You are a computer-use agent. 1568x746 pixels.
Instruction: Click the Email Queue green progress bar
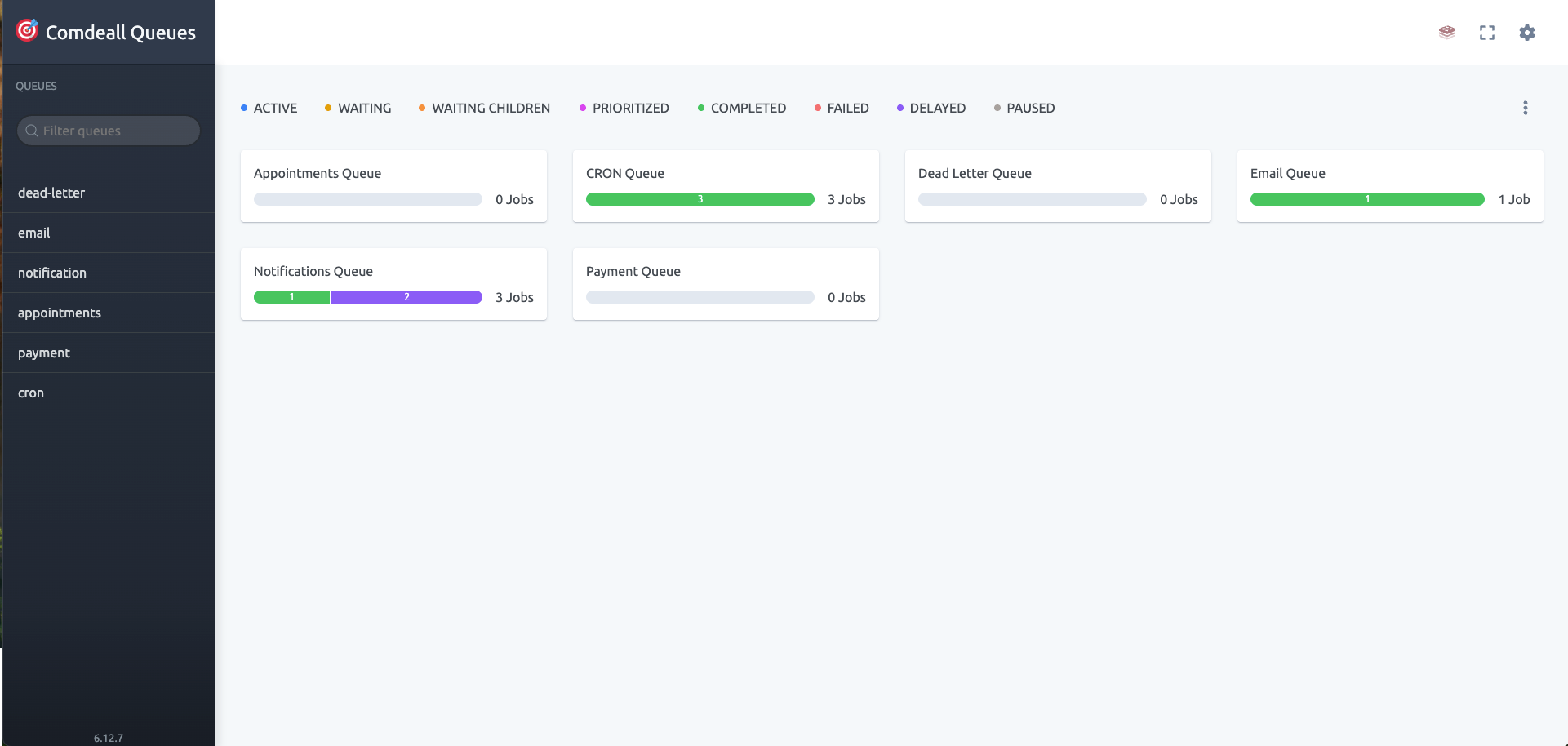click(1366, 198)
